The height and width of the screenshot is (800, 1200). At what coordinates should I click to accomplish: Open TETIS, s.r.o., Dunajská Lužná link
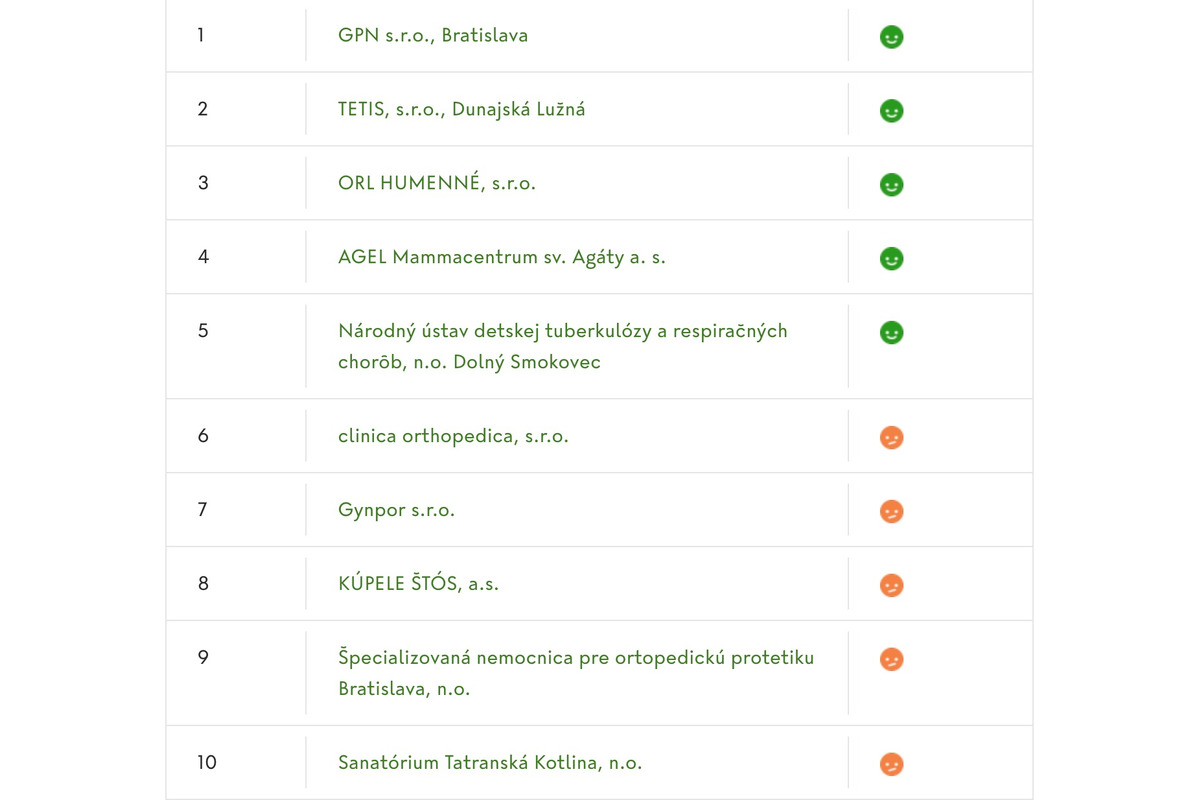461,110
